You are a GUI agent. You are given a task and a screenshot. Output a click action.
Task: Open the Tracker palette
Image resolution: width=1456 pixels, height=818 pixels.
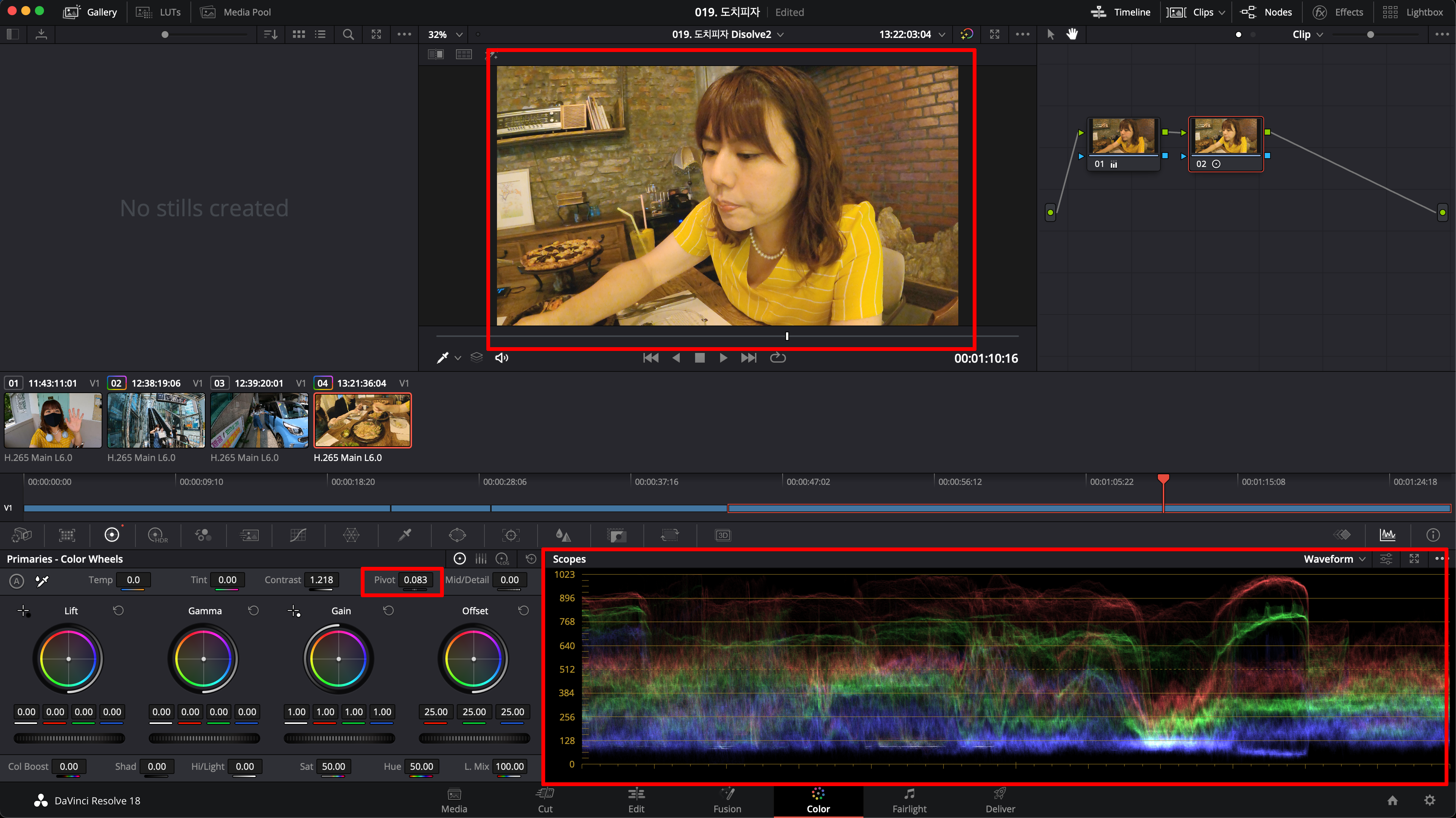(510, 535)
